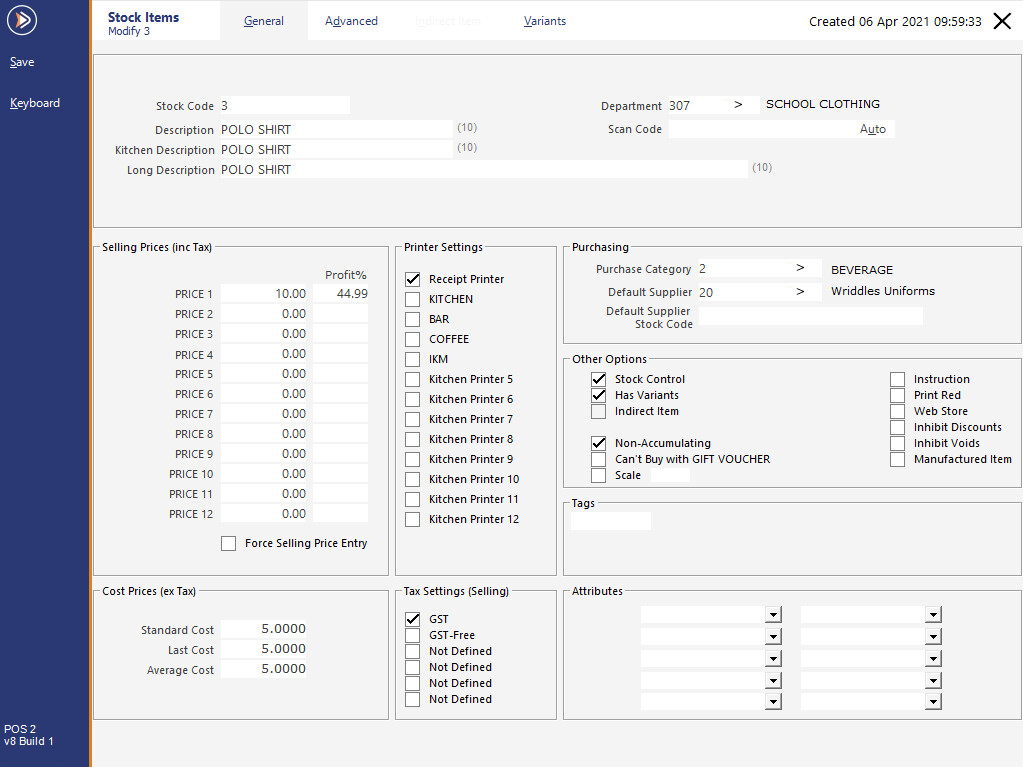This screenshot has width=1023, height=767.
Task: Tick the GST-Free tax checkbox
Action: (x=412, y=635)
